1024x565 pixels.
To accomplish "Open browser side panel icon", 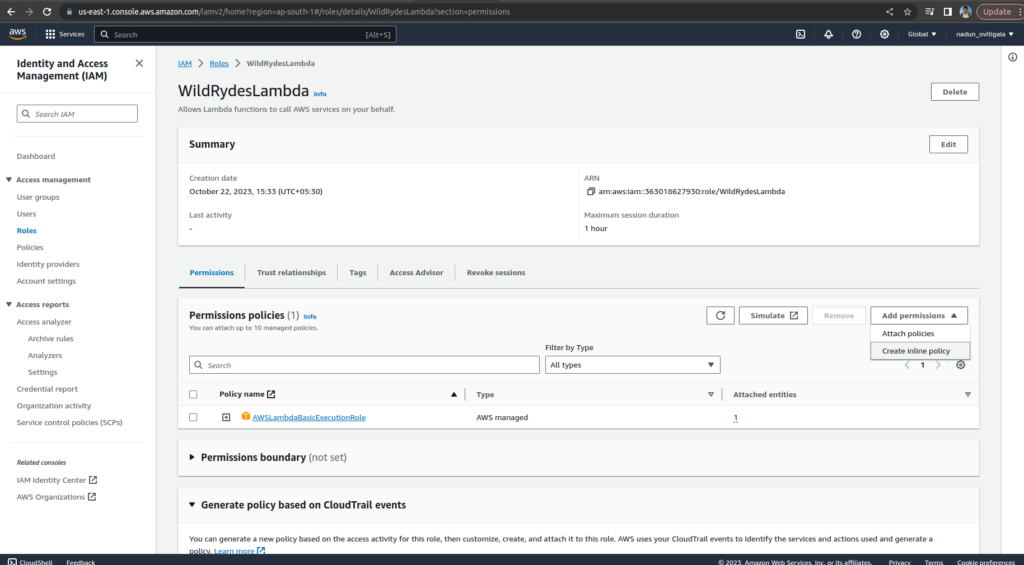I will pyautogui.click(x=948, y=12).
